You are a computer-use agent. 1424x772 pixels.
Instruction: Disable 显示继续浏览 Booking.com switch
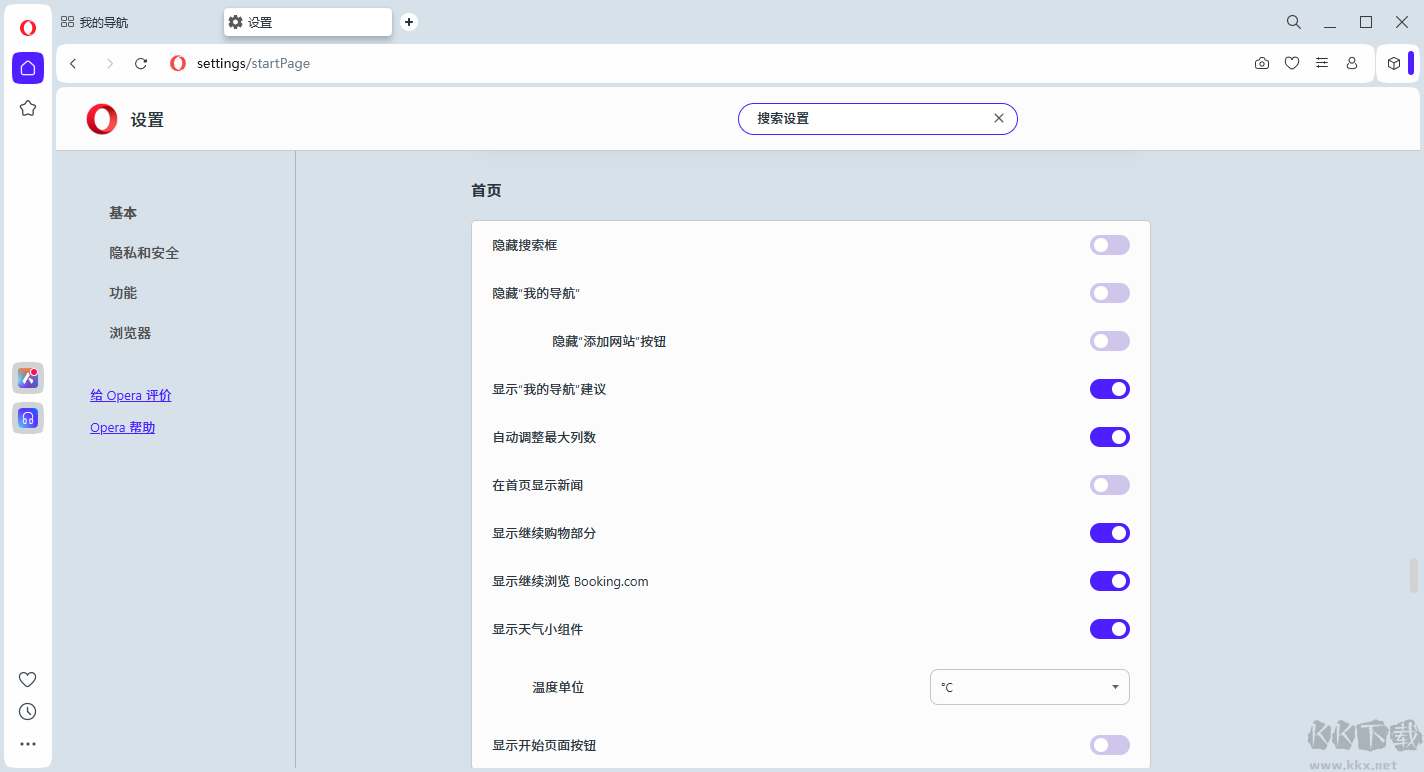coord(1110,581)
